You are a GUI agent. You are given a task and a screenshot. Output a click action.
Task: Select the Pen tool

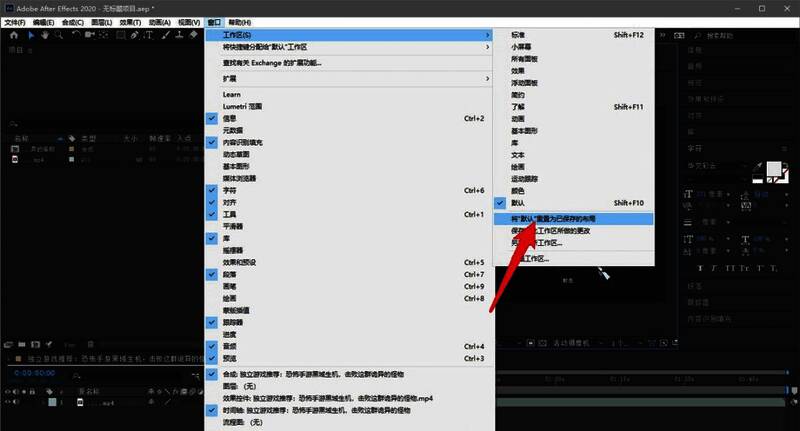click(135, 35)
